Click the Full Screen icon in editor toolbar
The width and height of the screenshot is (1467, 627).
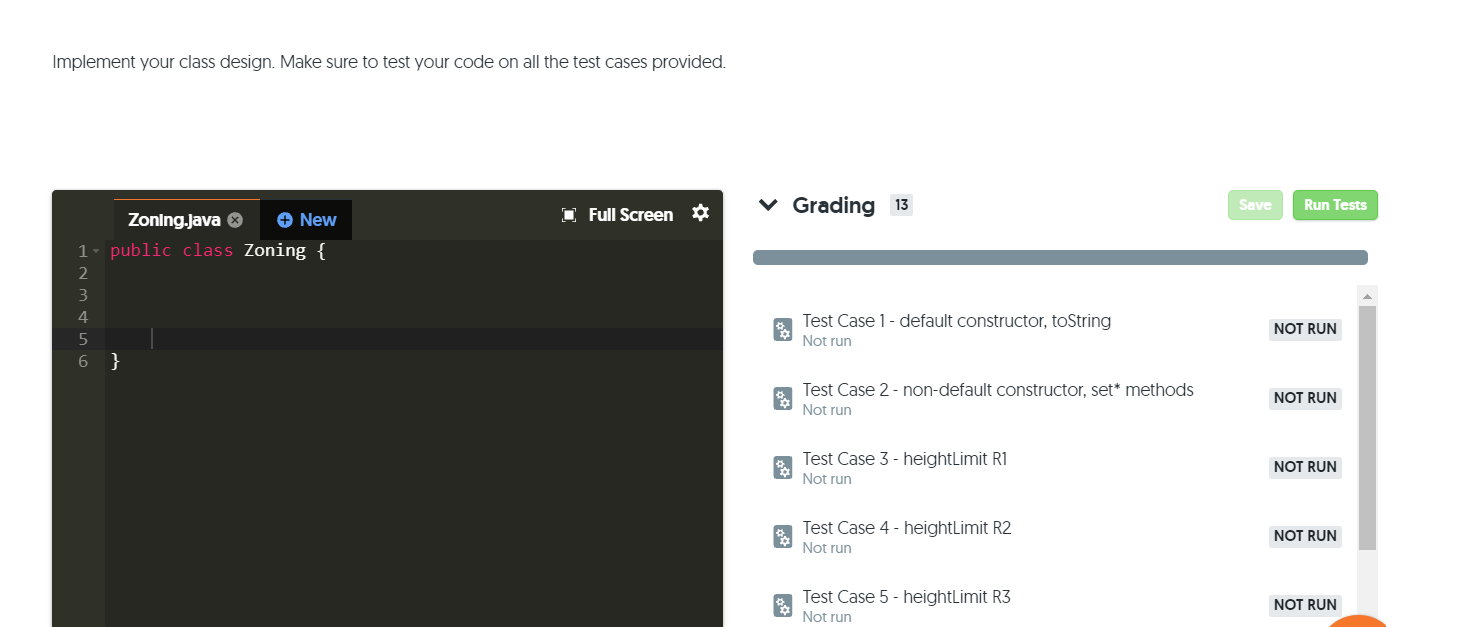point(569,214)
